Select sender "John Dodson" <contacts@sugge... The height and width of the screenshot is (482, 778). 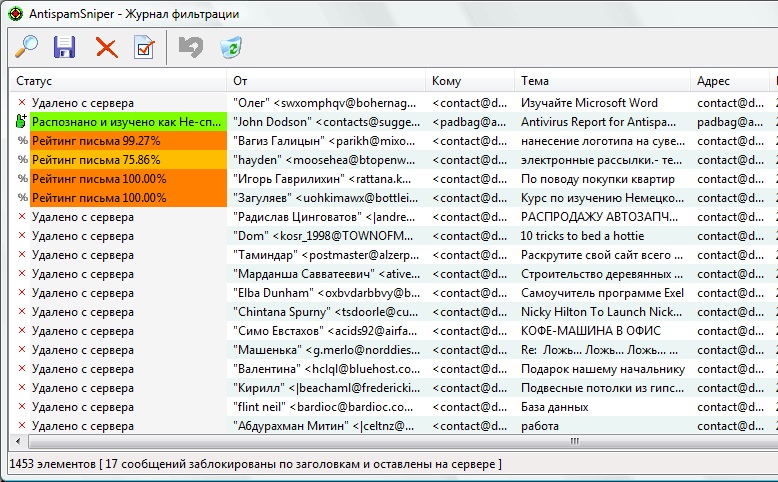click(326, 122)
